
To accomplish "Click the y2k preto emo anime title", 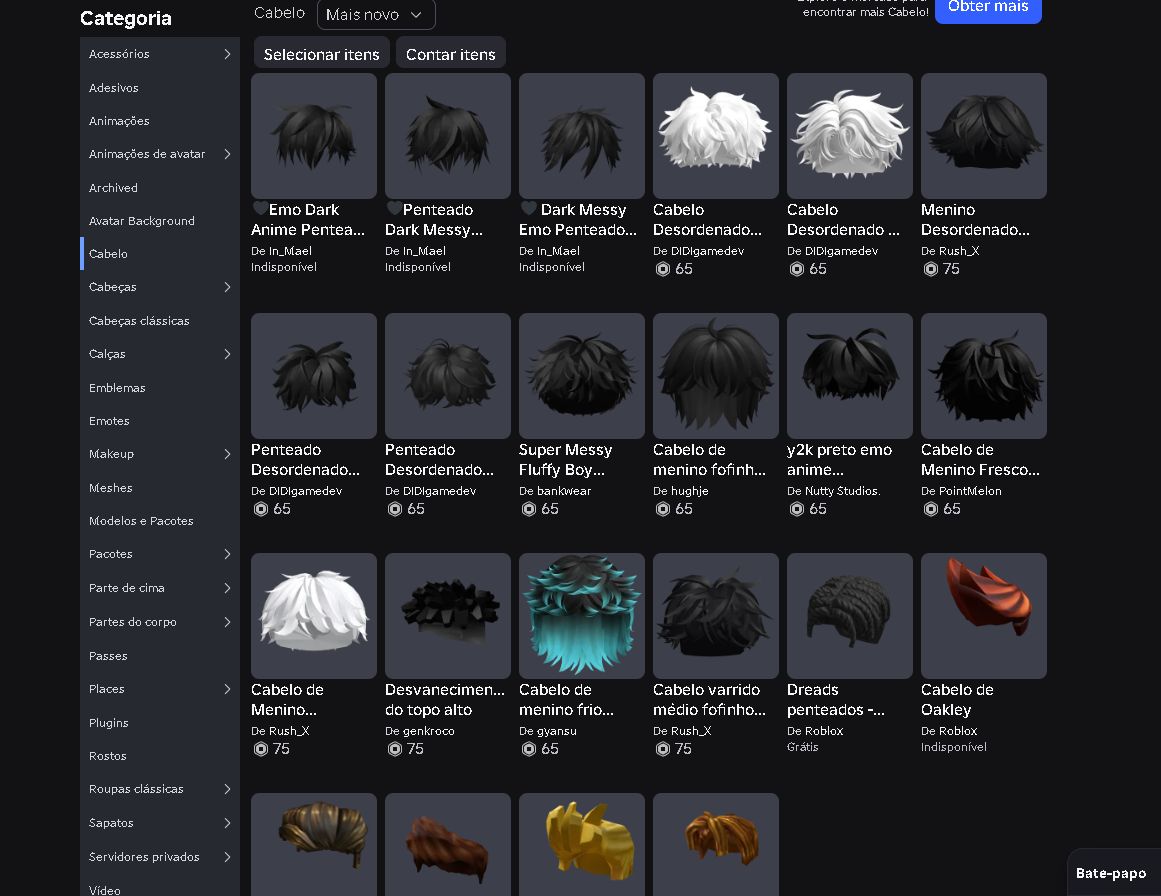I will pyautogui.click(x=840, y=460).
